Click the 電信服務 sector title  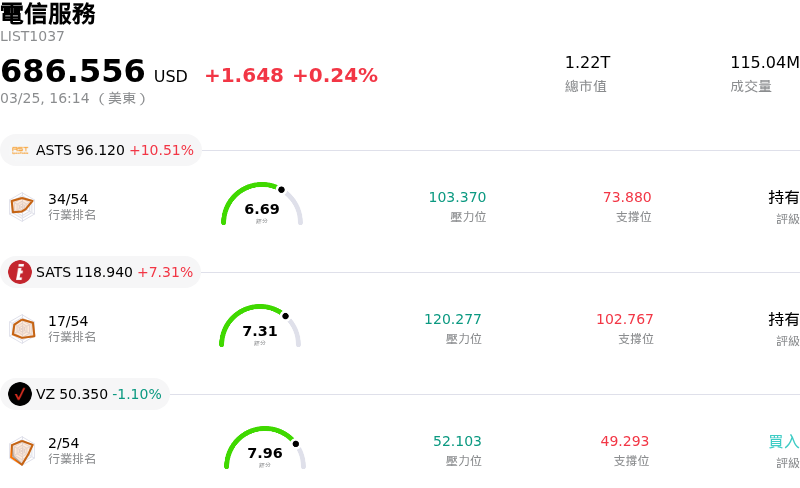click(48, 14)
